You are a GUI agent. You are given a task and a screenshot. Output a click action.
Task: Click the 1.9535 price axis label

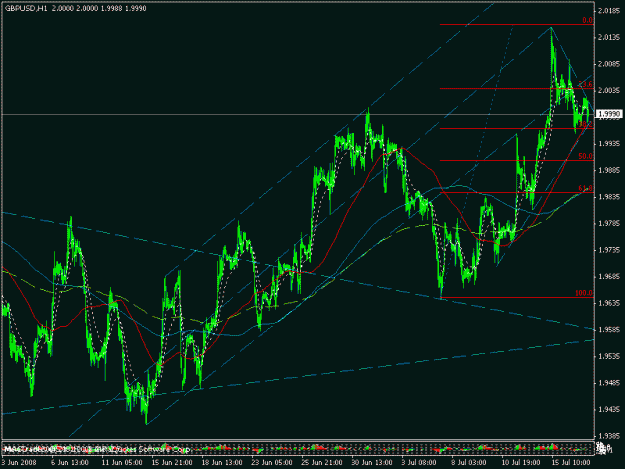coord(609,356)
